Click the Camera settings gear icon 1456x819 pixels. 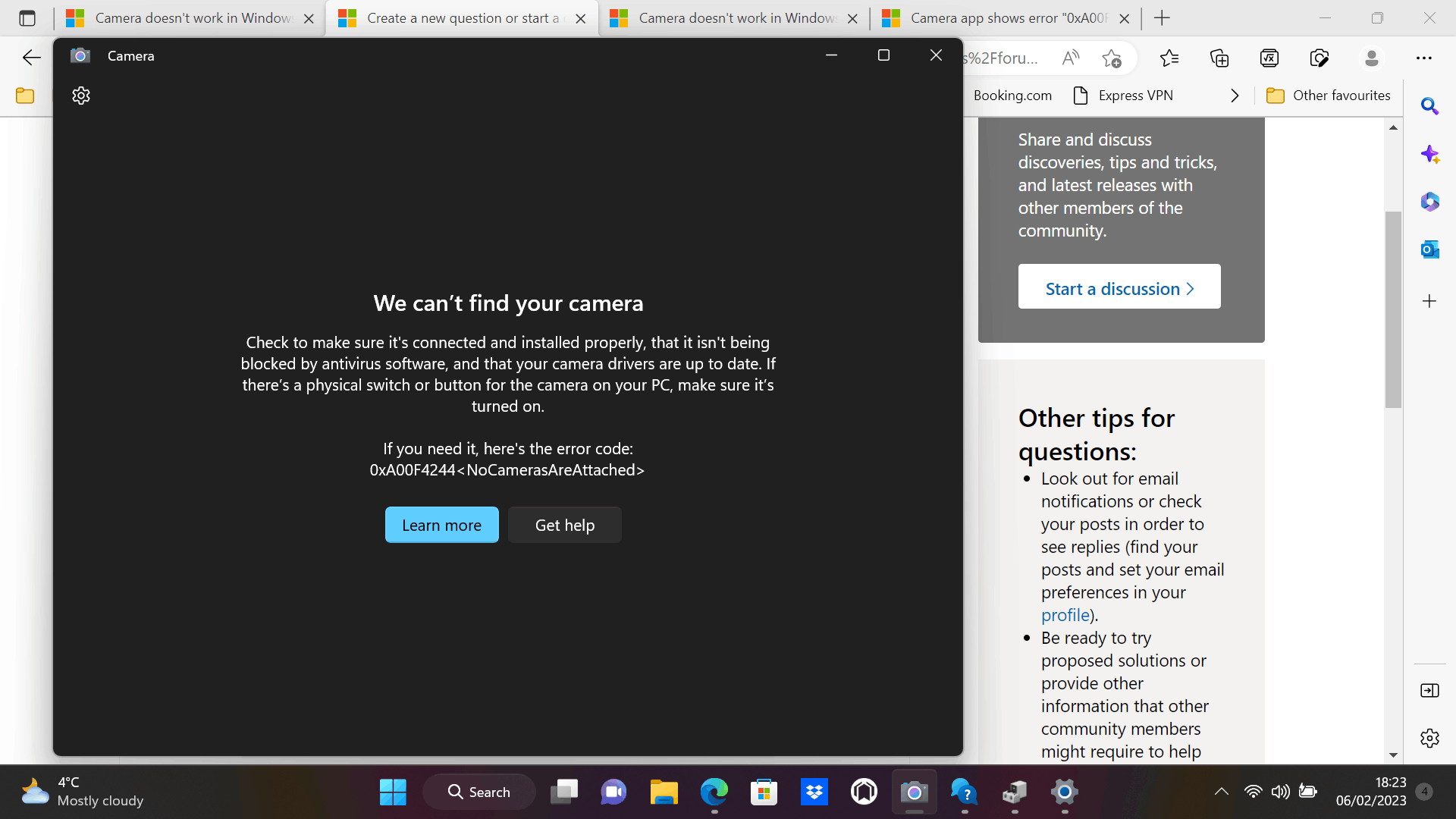81,95
